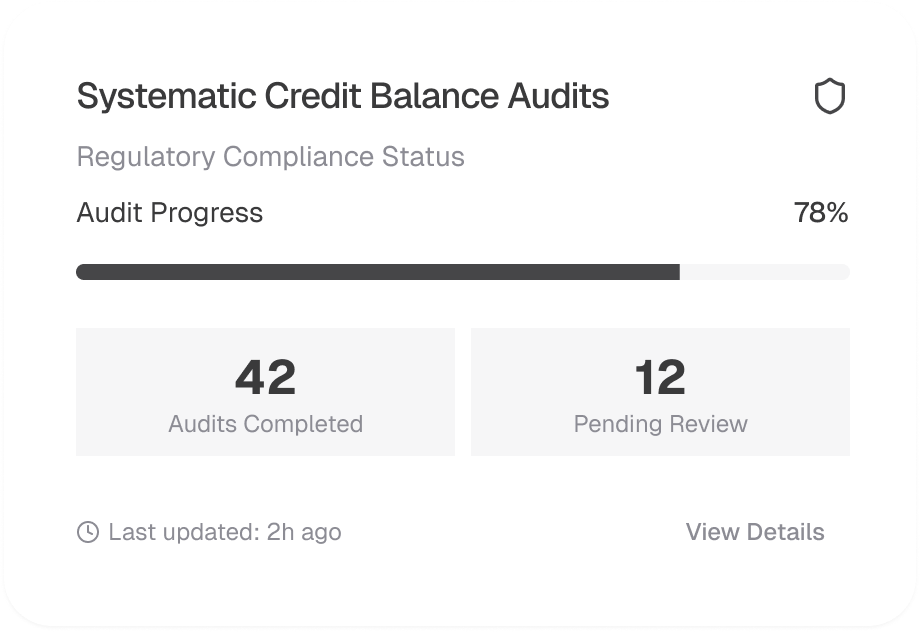920x632 pixels.
Task: Select the 78% progress value
Action: pyautogui.click(x=821, y=213)
